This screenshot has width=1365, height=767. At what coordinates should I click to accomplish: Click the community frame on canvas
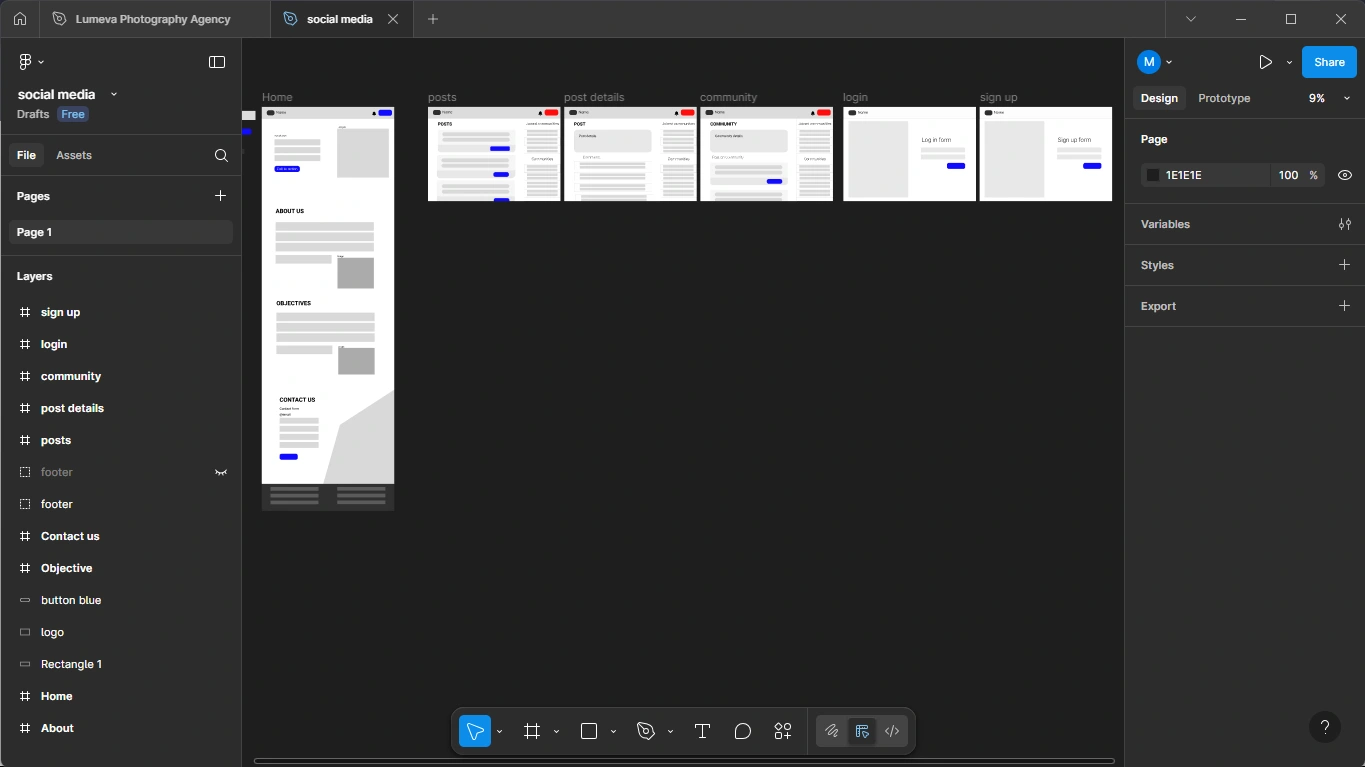pyautogui.click(x=766, y=154)
